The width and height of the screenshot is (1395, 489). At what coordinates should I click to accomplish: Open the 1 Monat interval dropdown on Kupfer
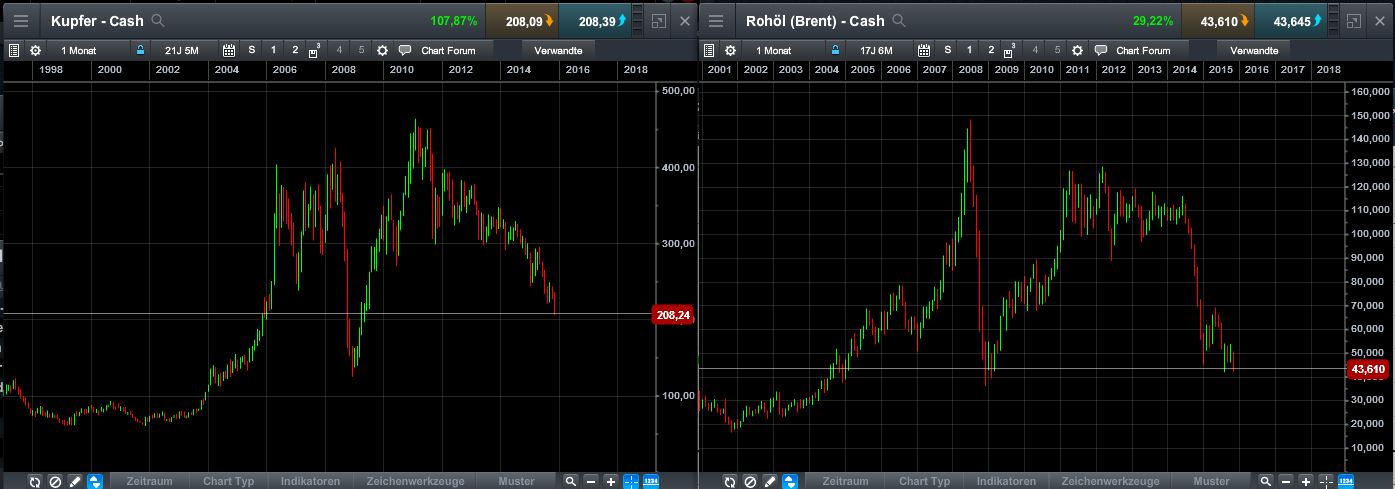click(x=89, y=50)
